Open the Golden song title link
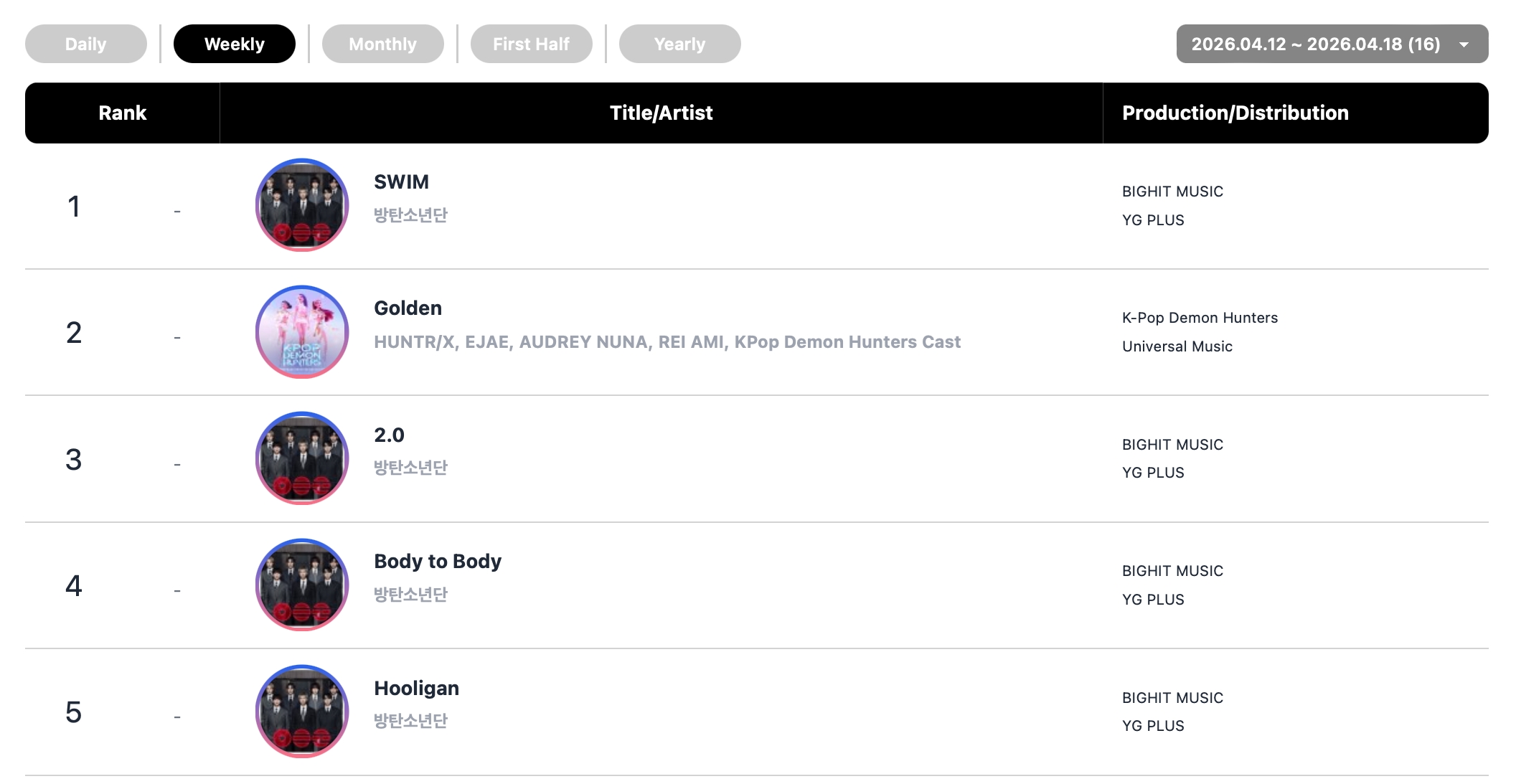 [x=408, y=308]
